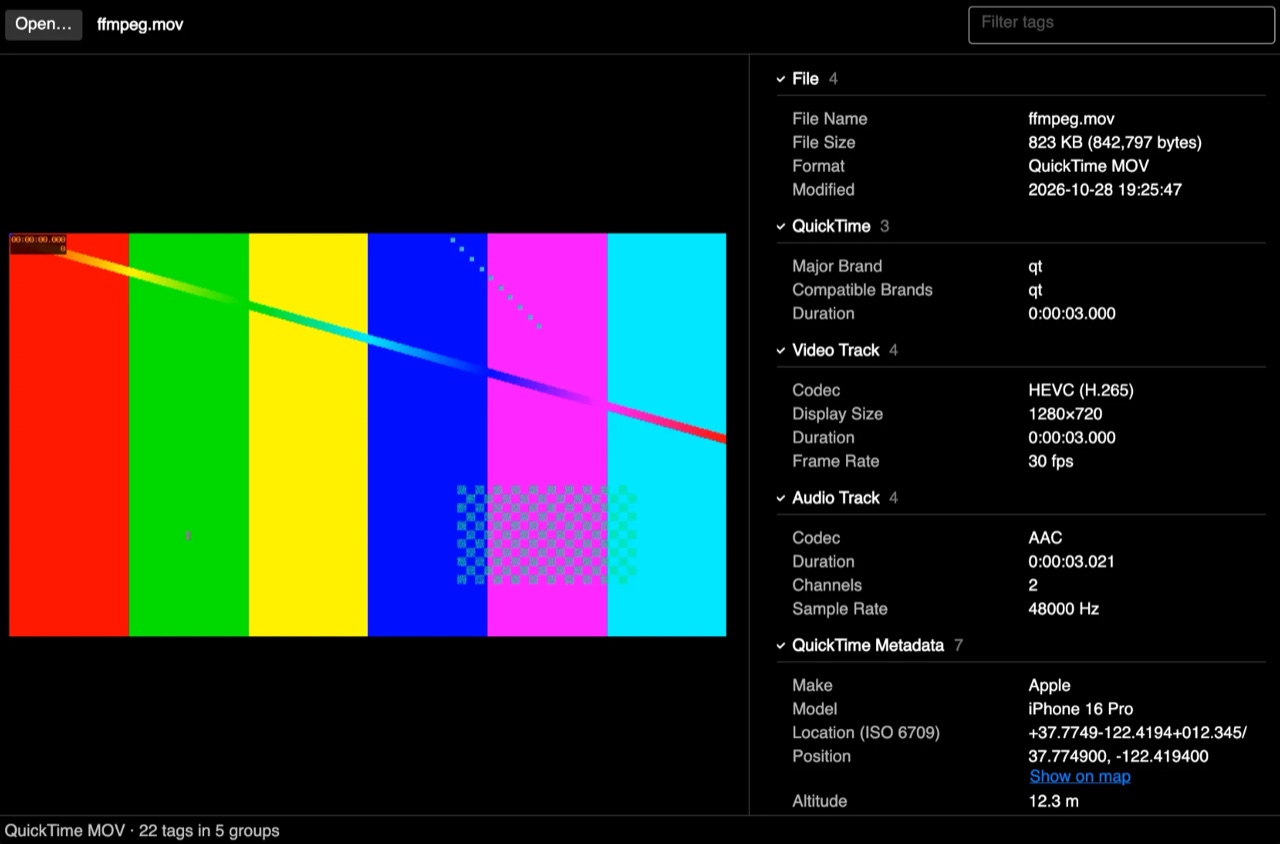The width and height of the screenshot is (1280, 844).
Task: Select the HEVC (H.265) codec value
Action: pos(1081,390)
